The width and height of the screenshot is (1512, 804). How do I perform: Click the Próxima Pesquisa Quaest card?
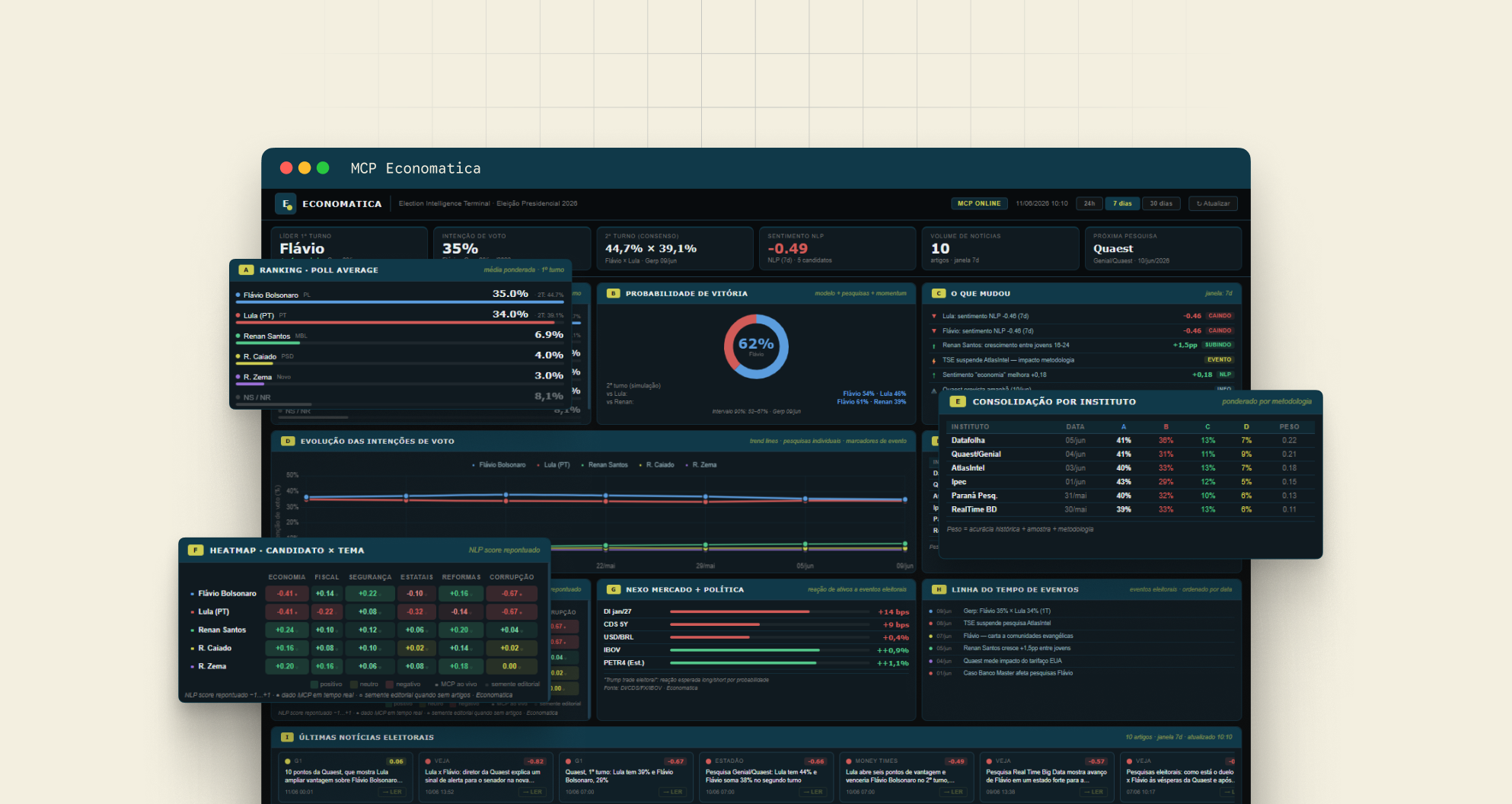point(1163,248)
